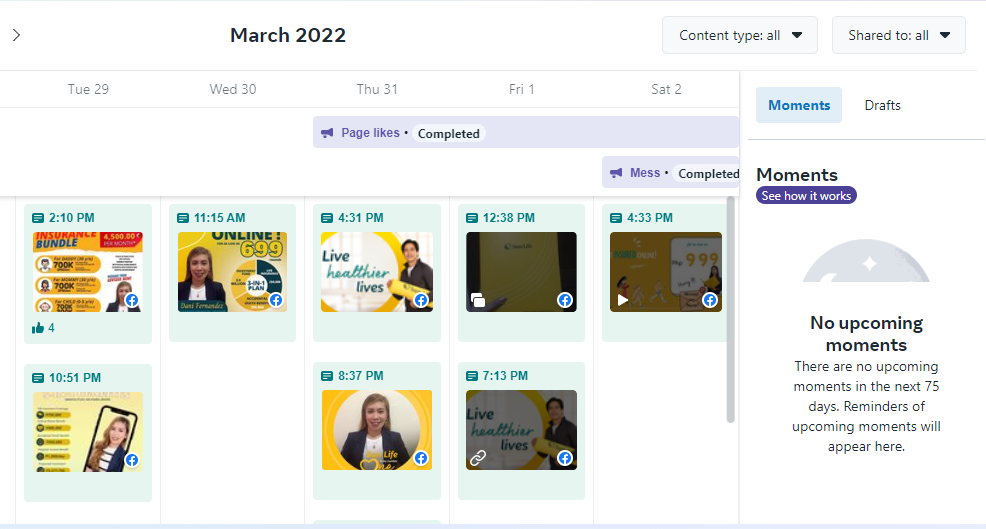
Task: Select the Tue 29 day header
Action: (x=88, y=89)
